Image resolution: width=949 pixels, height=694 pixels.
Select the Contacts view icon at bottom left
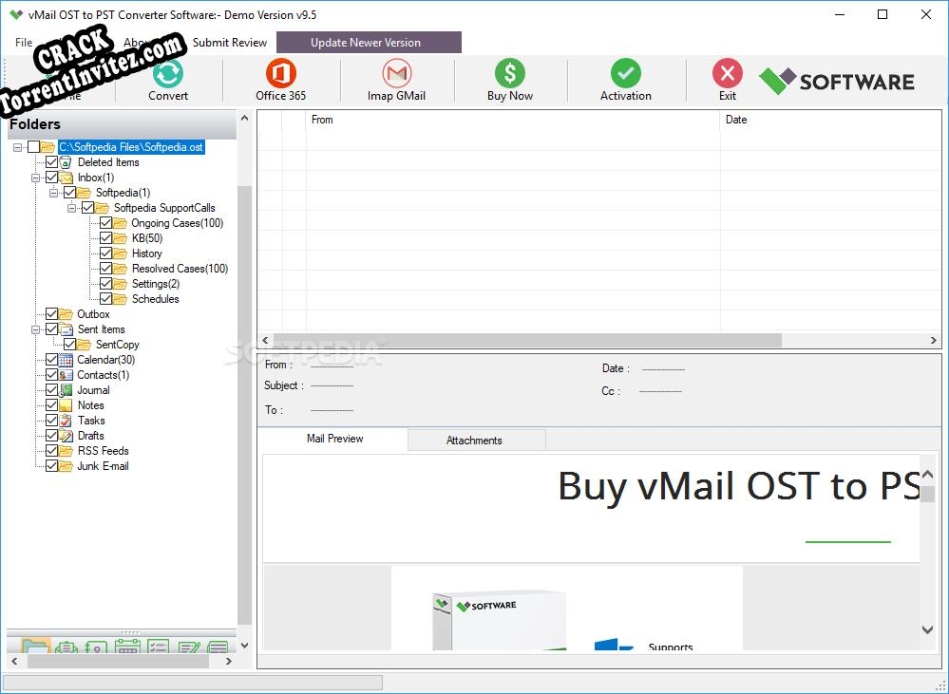point(96,646)
